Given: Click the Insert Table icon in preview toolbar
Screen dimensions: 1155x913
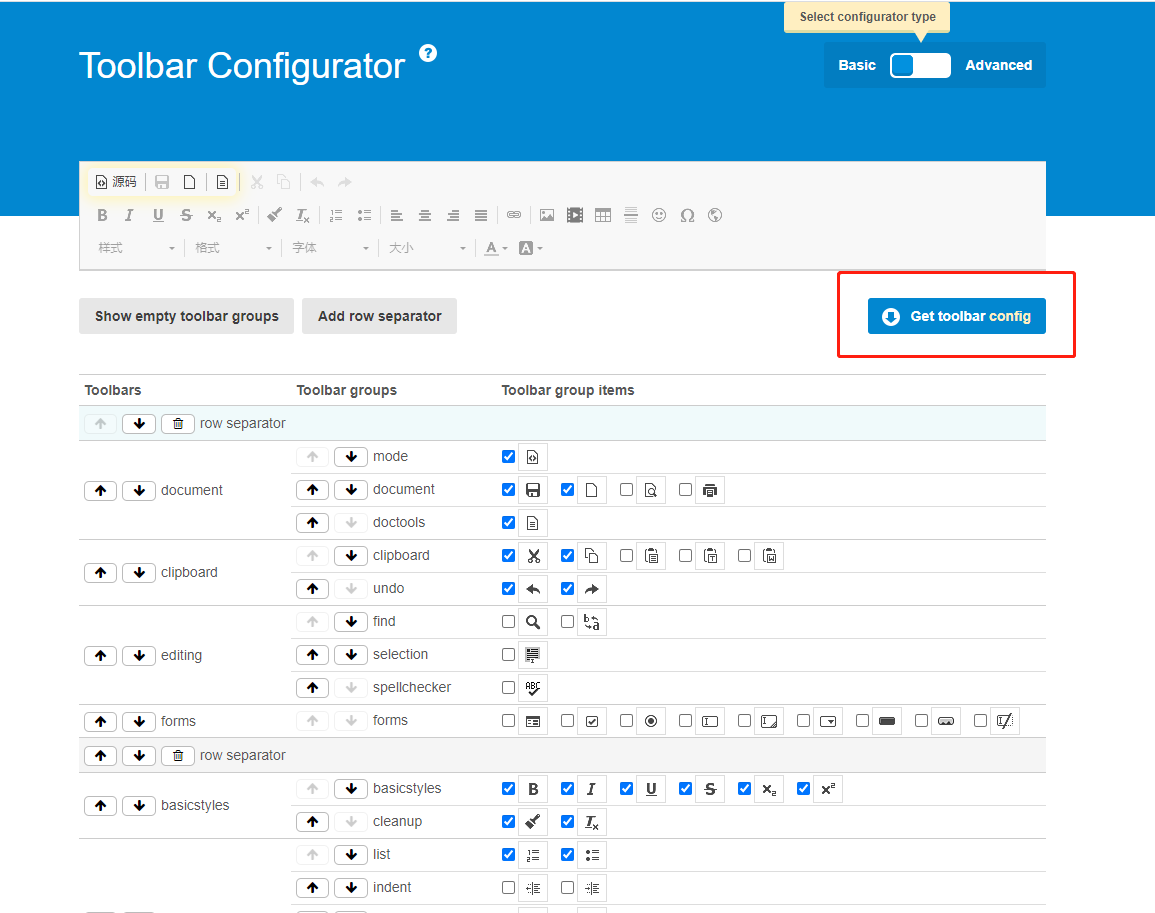Looking at the screenshot, I should pyautogui.click(x=603, y=215).
